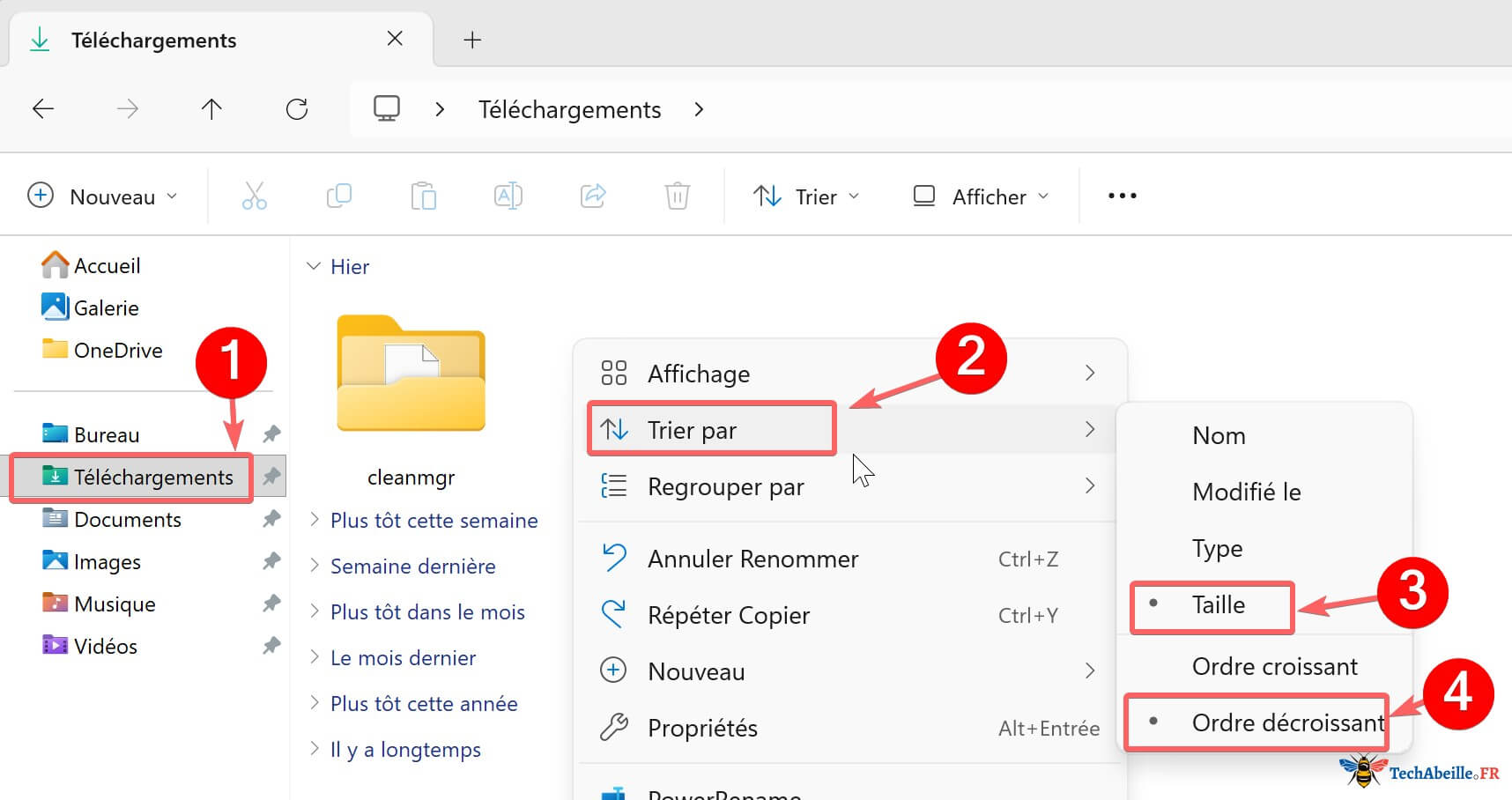Select the Rename icon
Image resolution: width=1512 pixels, height=800 pixels.
coord(508,196)
